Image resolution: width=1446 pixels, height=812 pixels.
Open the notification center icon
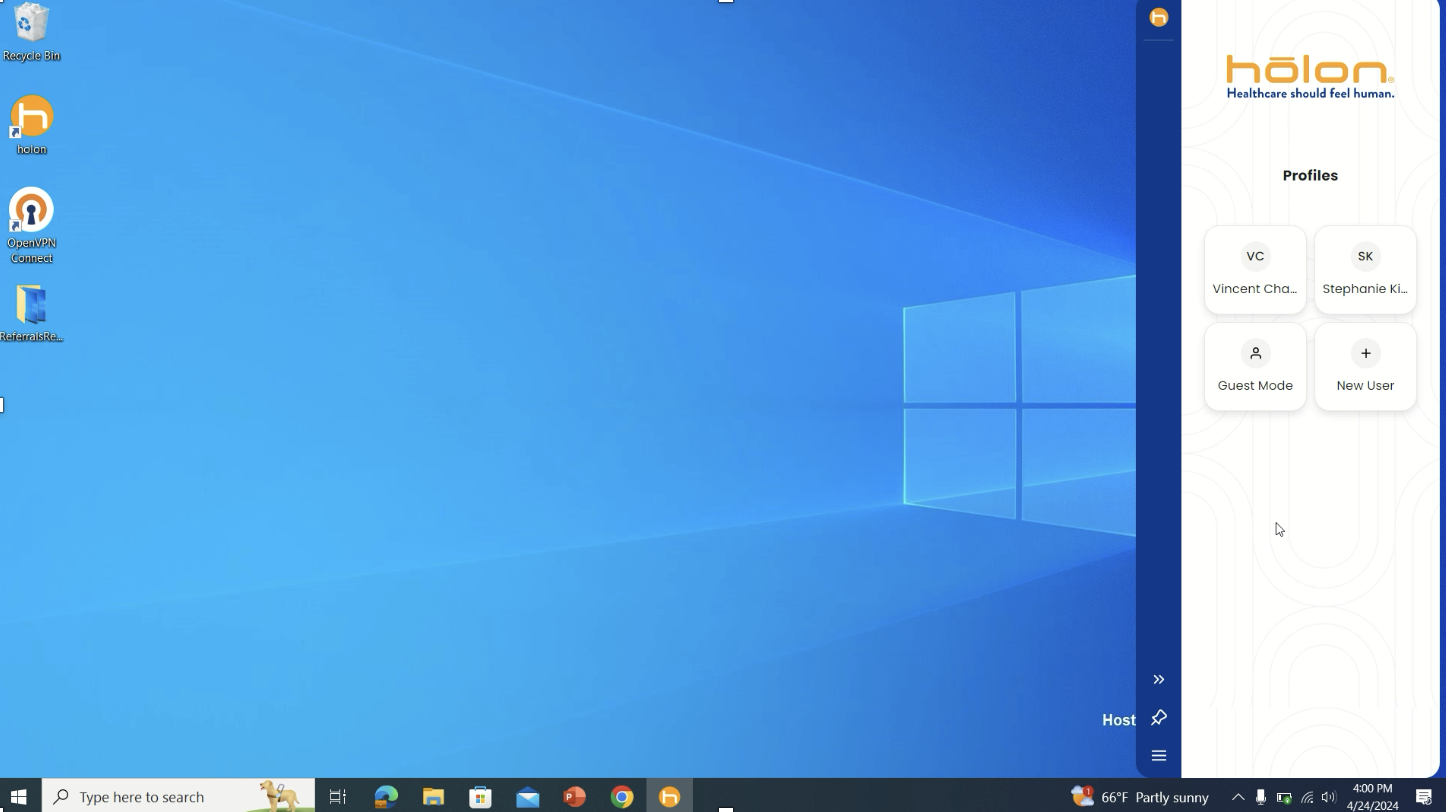click(1424, 796)
